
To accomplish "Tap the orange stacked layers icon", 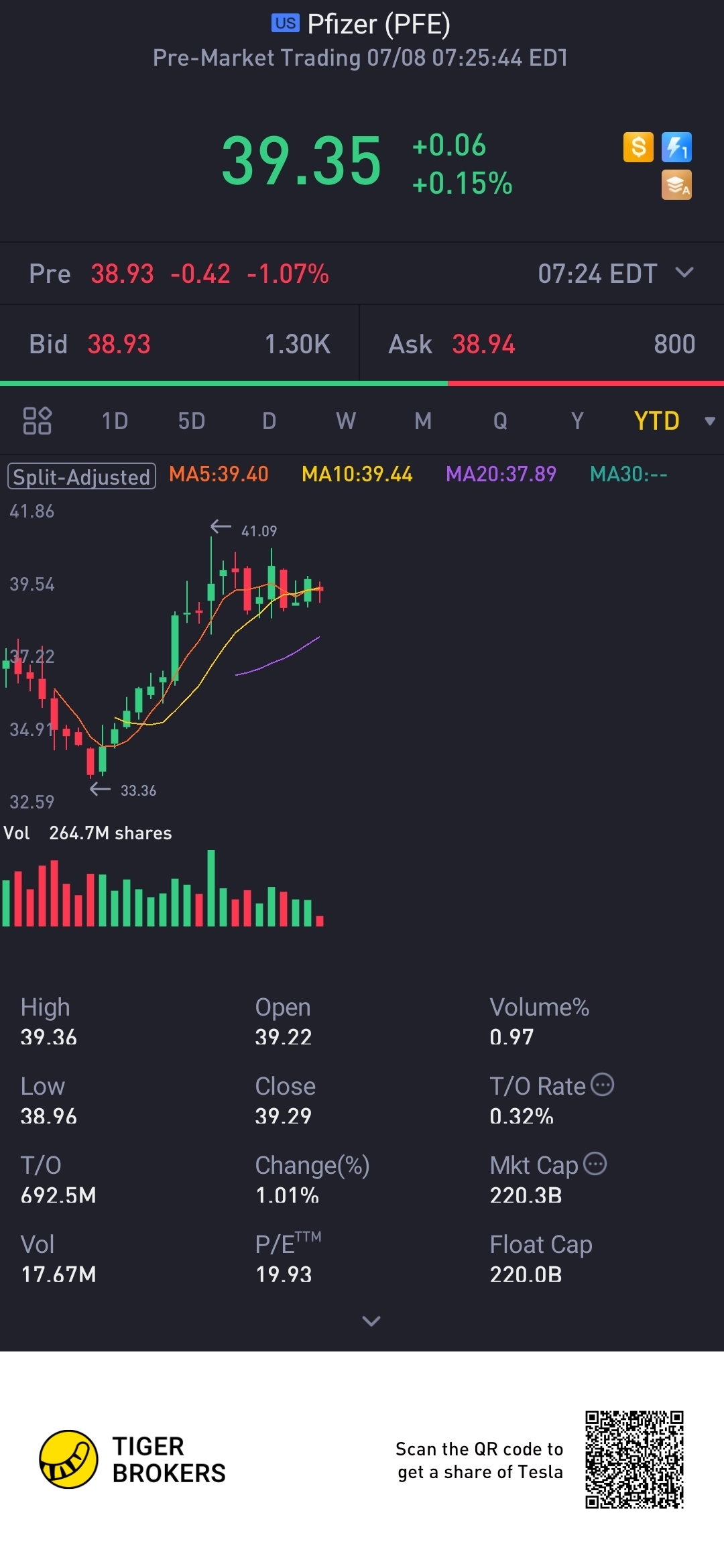I will tap(676, 185).
